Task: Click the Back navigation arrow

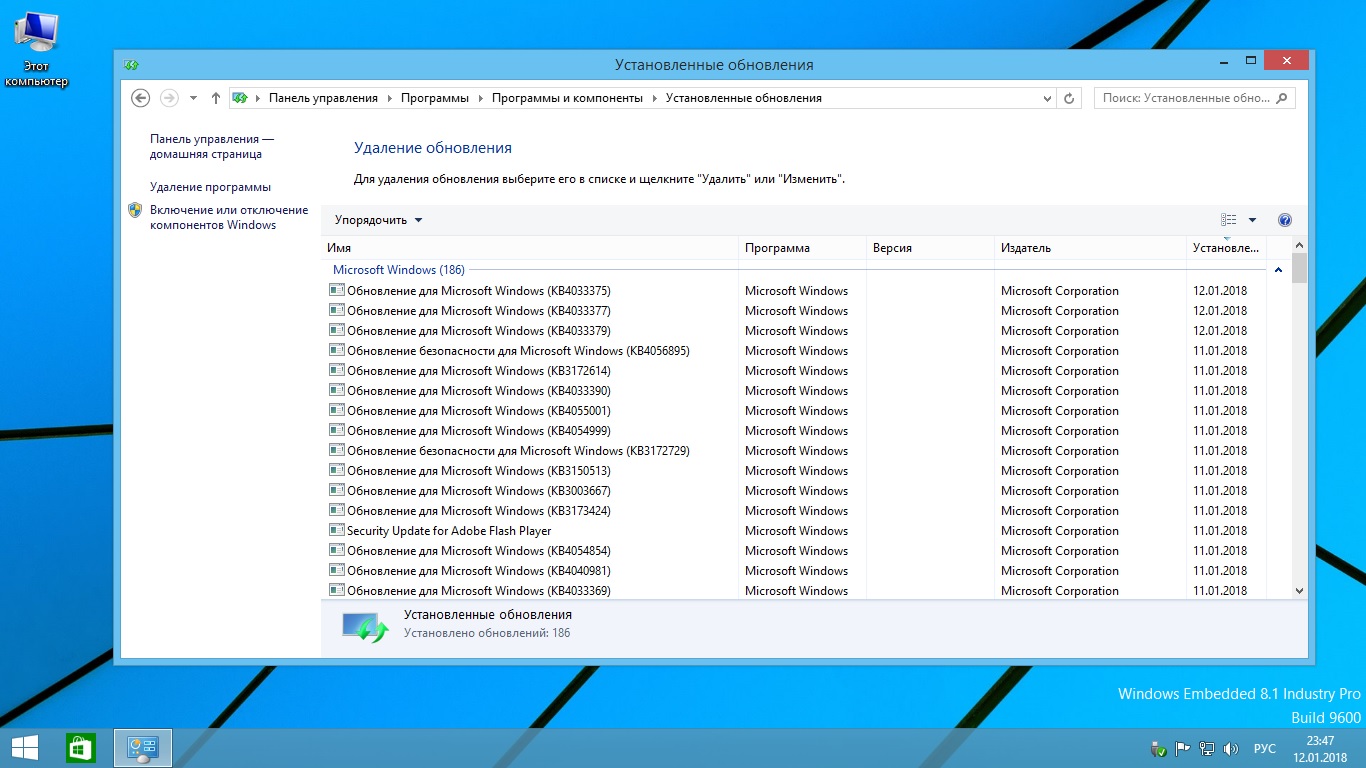Action: tap(141, 98)
